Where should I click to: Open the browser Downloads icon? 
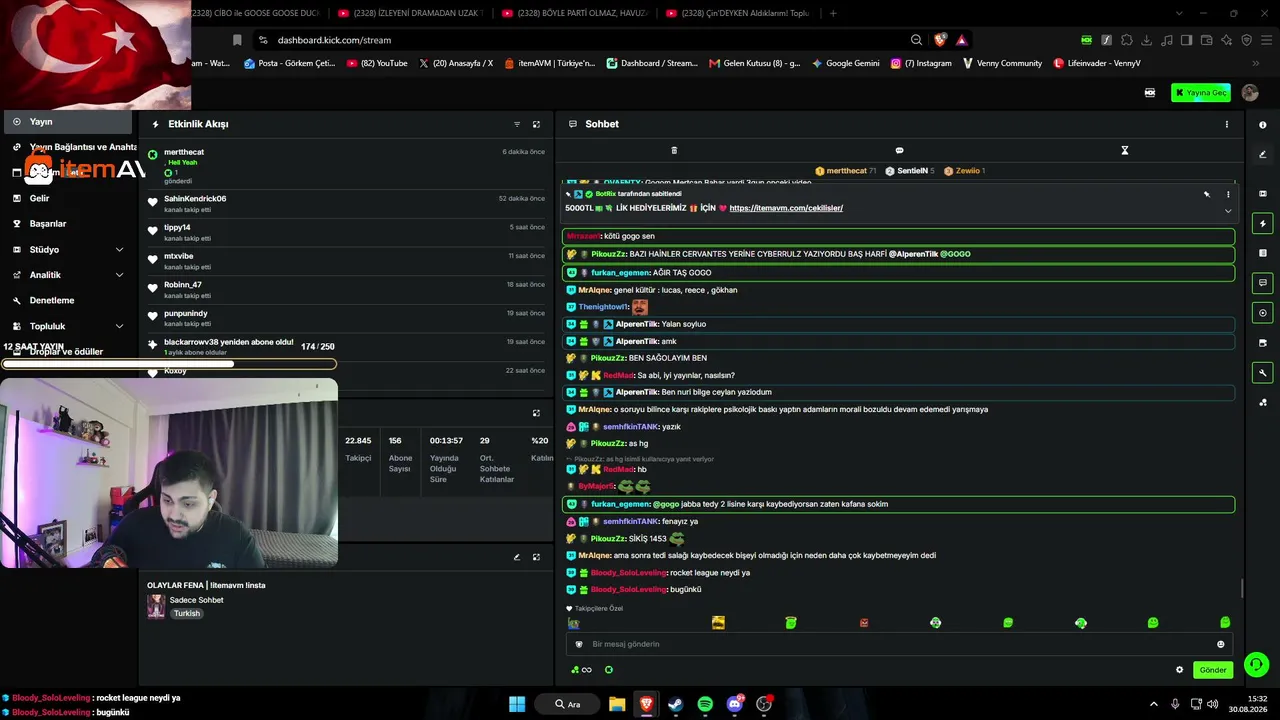pyautogui.click(x=1147, y=40)
